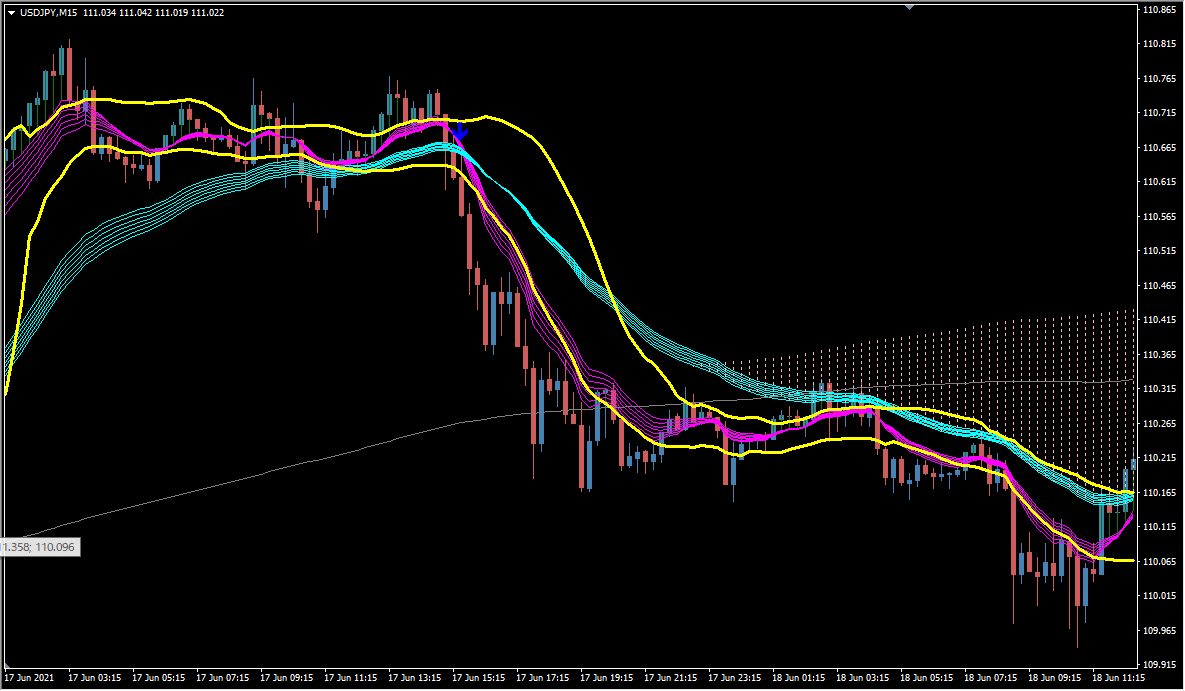1185x691 pixels.
Task: Click the gray chart shift marker at top
Action: click(909, 6)
